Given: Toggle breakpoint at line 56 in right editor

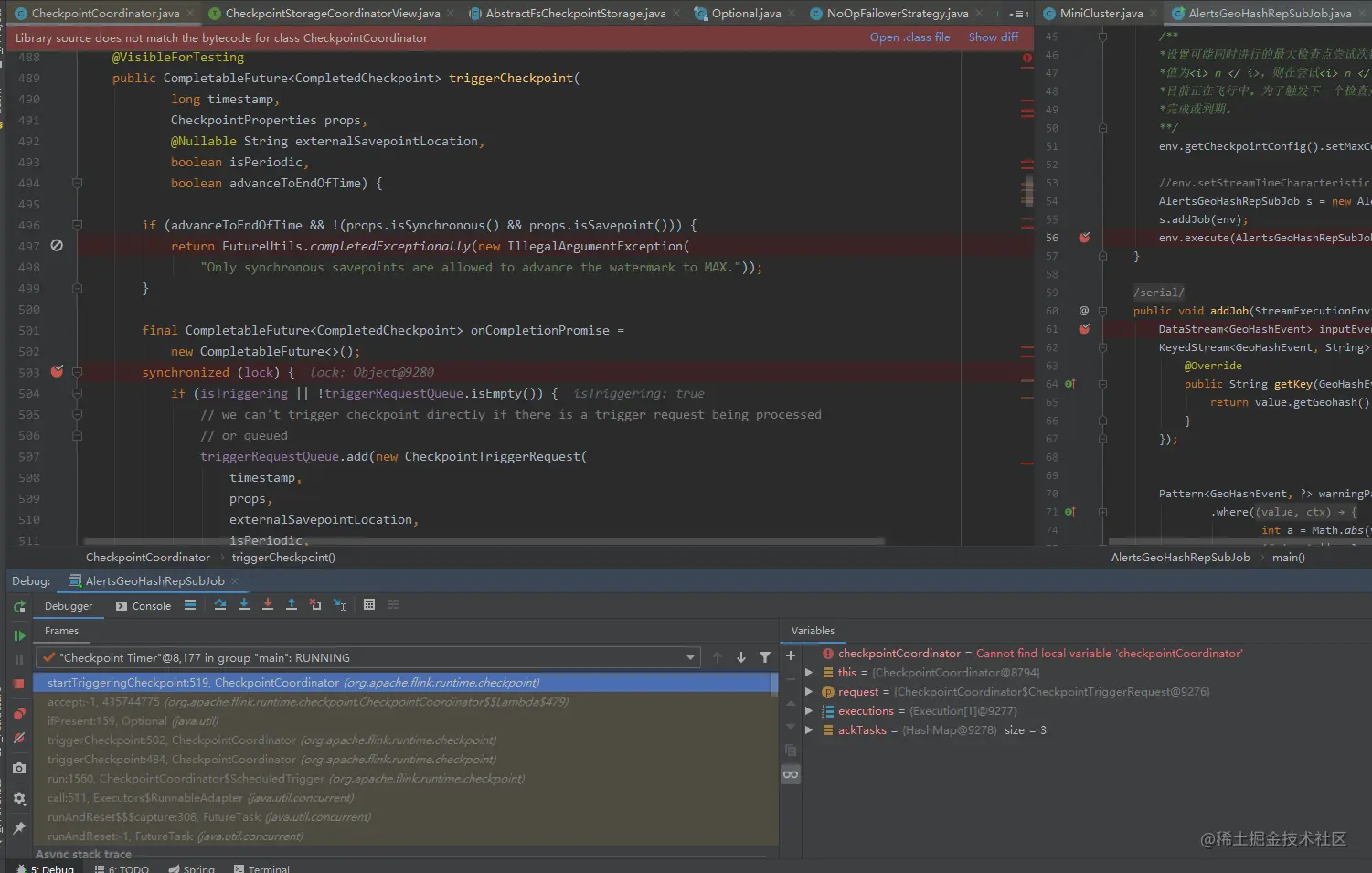Looking at the screenshot, I should click(x=1084, y=237).
